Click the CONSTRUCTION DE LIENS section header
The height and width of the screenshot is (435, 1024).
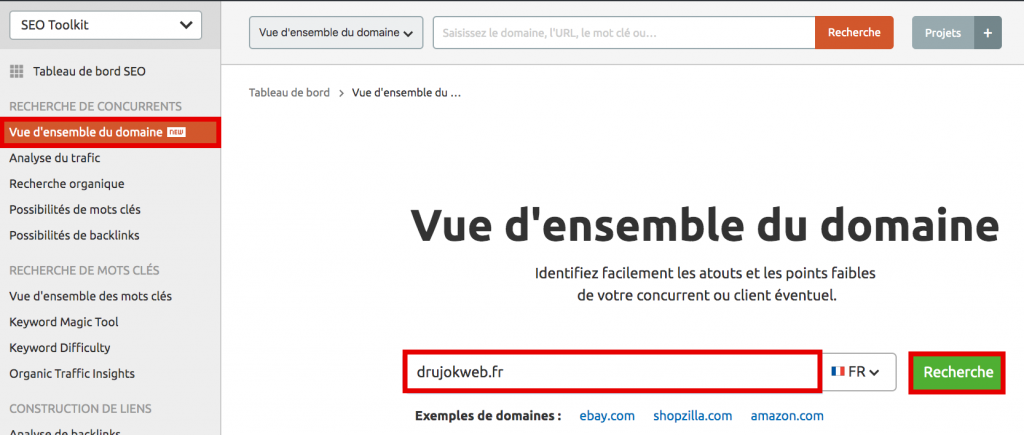(80, 408)
